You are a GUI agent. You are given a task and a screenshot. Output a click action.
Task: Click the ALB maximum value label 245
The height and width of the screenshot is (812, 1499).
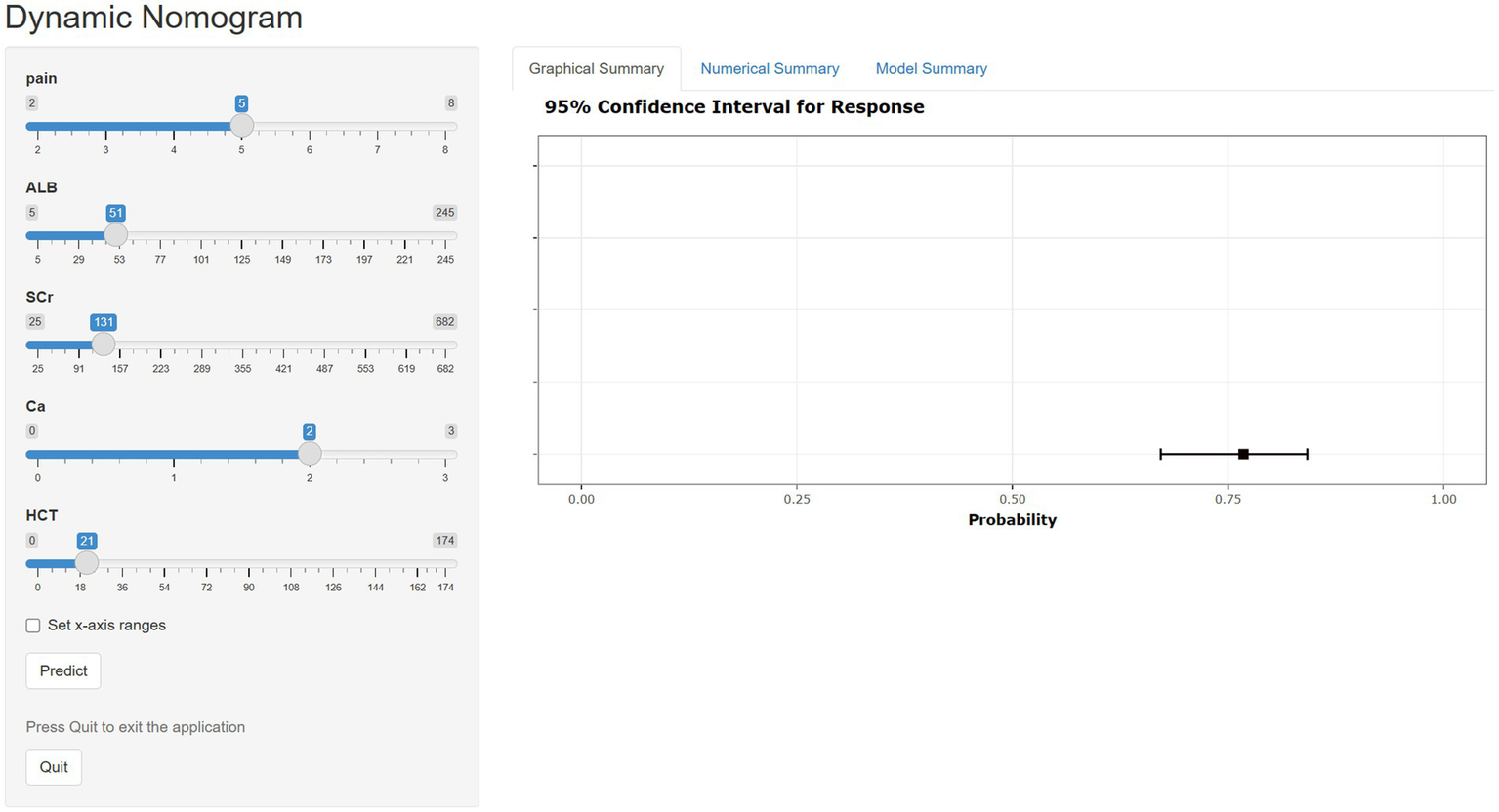click(444, 213)
